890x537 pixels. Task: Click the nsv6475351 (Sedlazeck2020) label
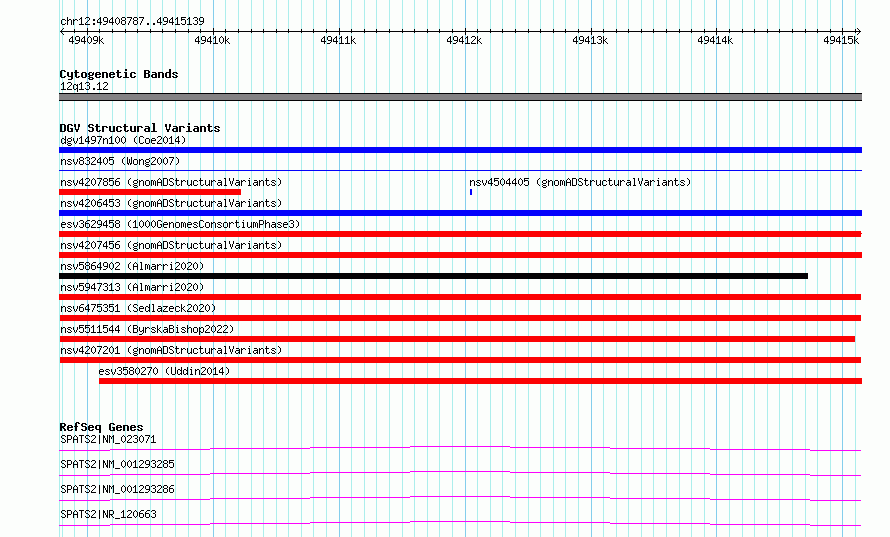[138, 308]
